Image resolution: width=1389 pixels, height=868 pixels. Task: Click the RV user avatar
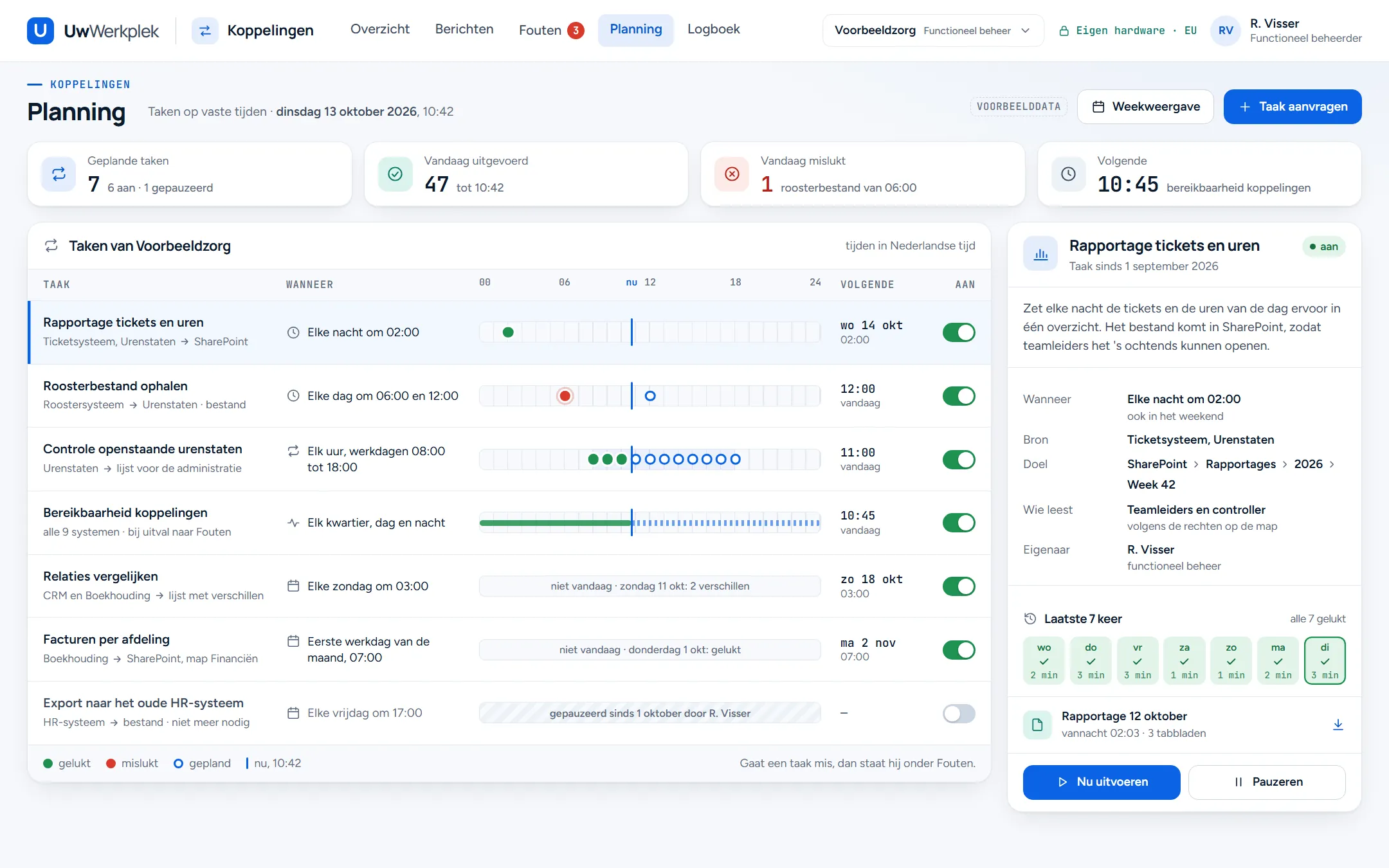pyautogui.click(x=1226, y=30)
